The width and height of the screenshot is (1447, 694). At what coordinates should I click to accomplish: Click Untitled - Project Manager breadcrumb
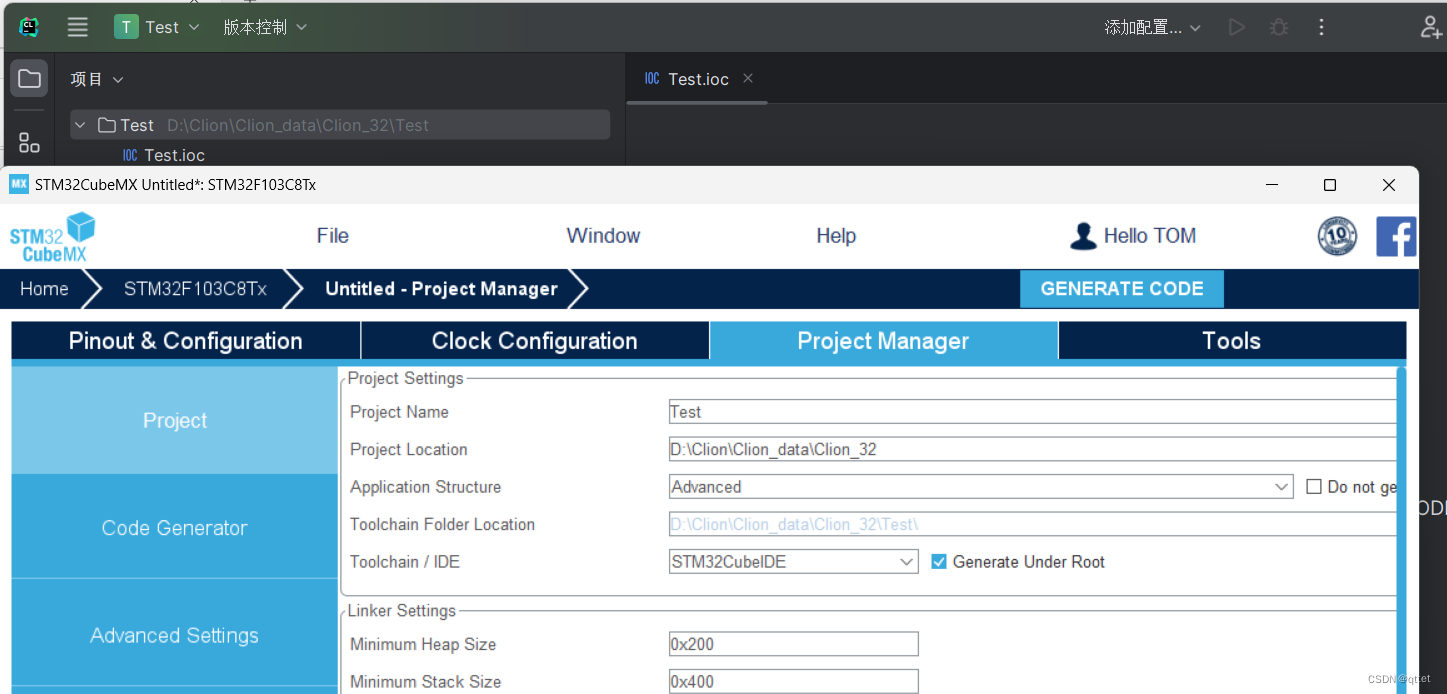coord(441,289)
